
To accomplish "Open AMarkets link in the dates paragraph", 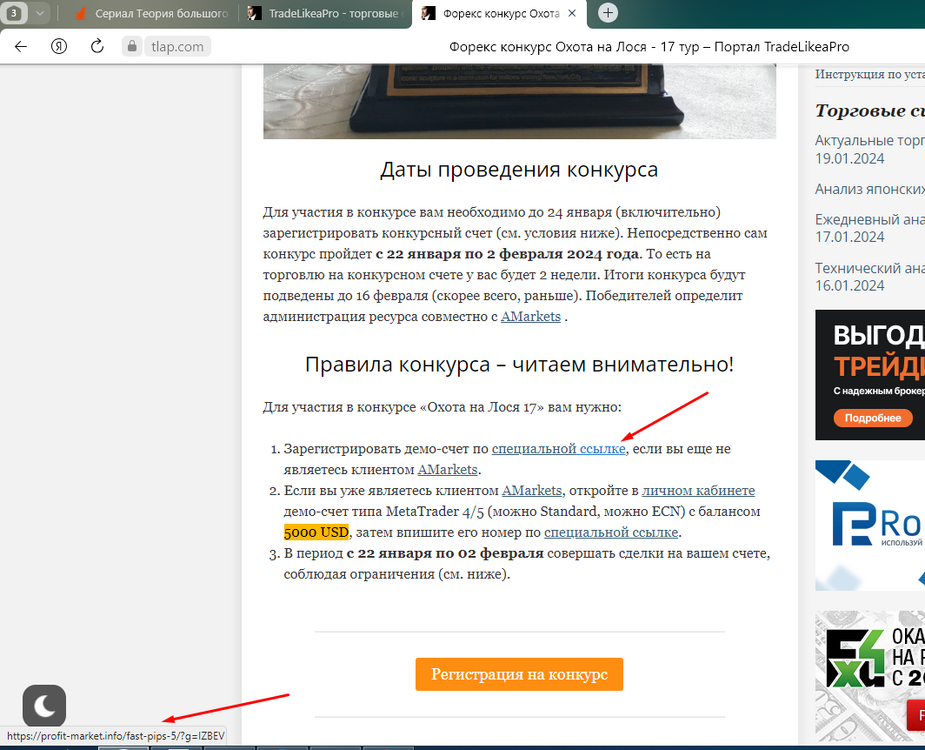I will click(x=530, y=317).
